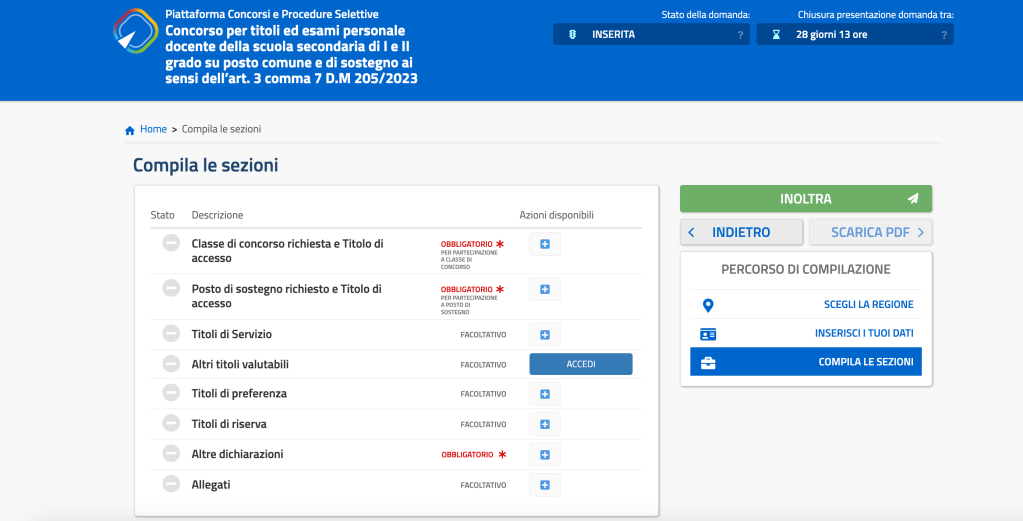Click the status circle for Titoli di riserva

[171, 423]
